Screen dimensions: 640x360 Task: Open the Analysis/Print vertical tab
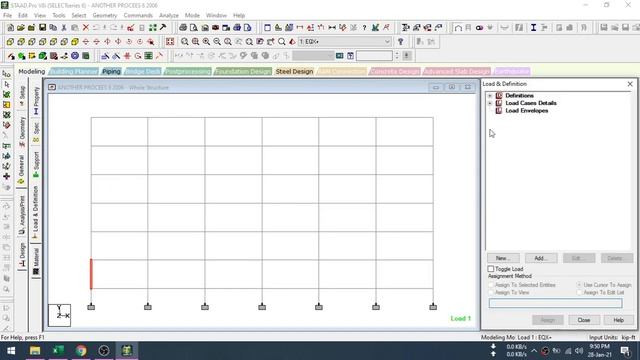tap(22, 215)
